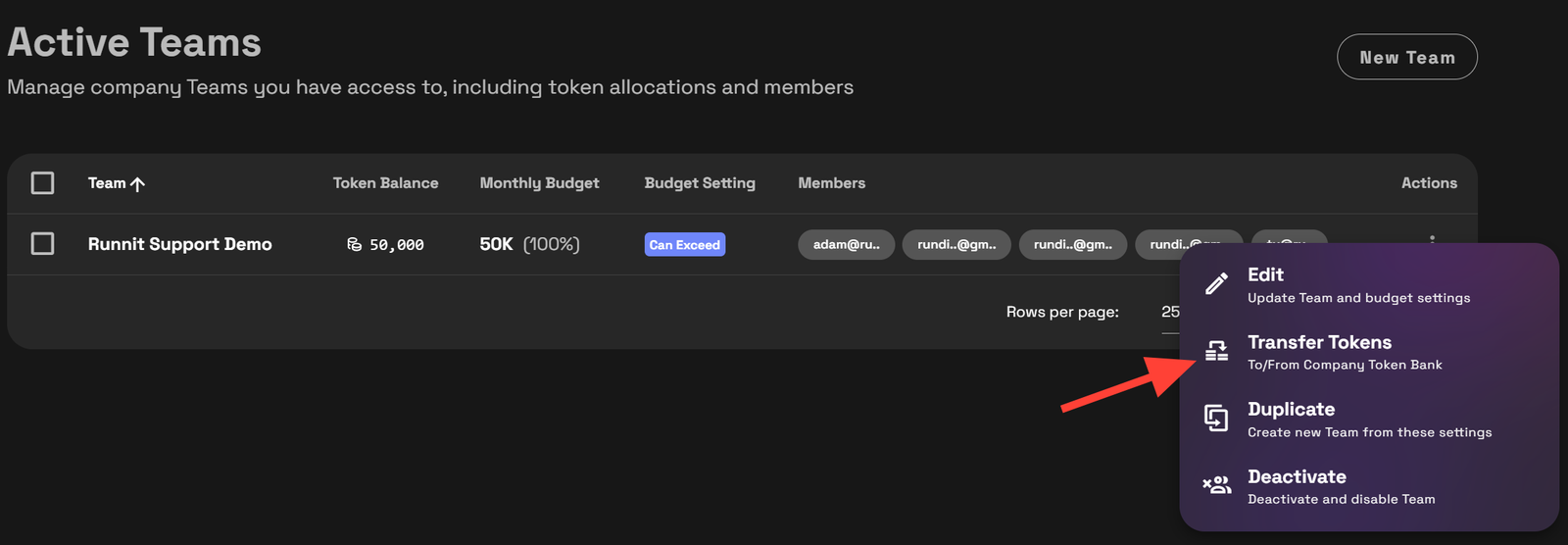
Task: Click the Edit pencil icon
Action: 1216,284
